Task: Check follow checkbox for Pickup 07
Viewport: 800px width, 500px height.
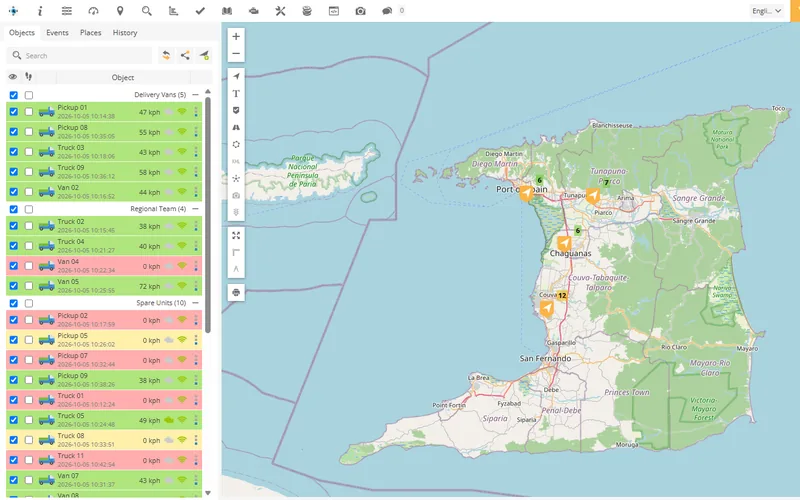Action: point(29,360)
